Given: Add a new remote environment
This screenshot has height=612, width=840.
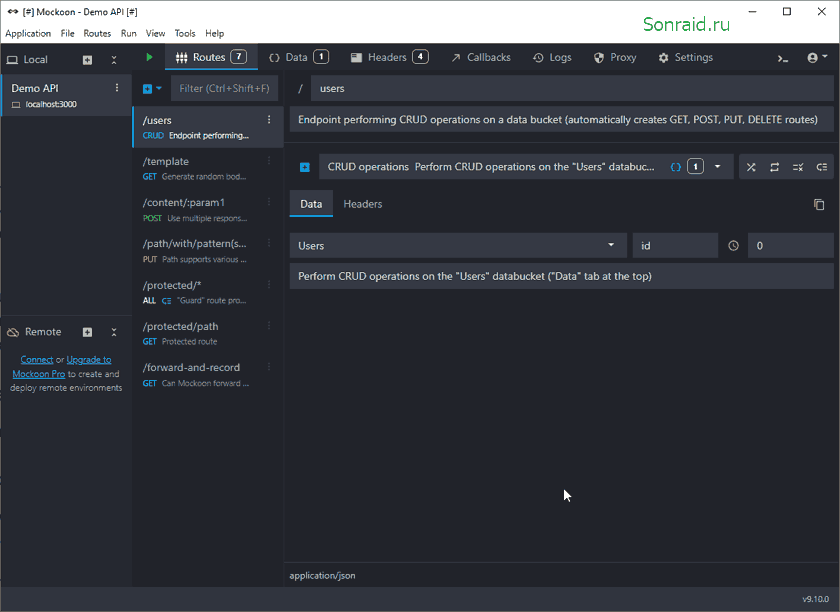Looking at the screenshot, I should pos(87,332).
